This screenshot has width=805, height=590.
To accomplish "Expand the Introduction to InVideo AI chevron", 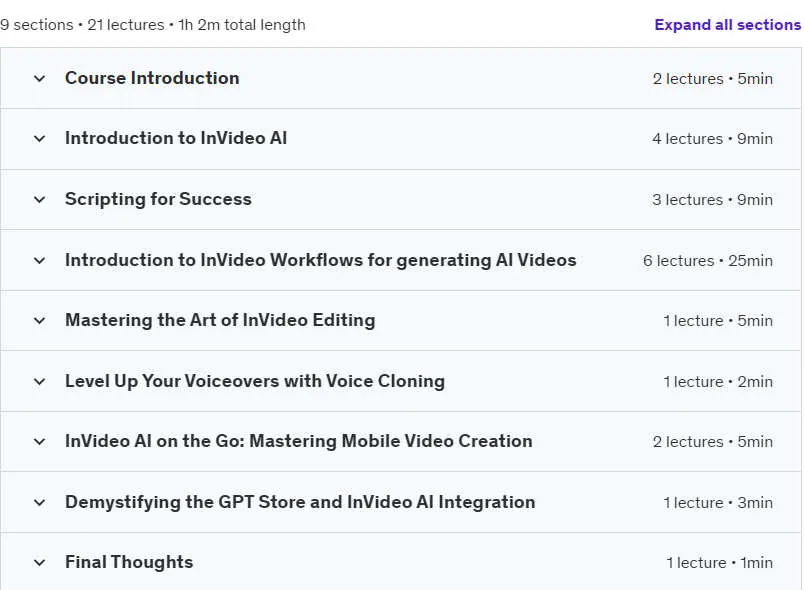I will (x=40, y=139).
